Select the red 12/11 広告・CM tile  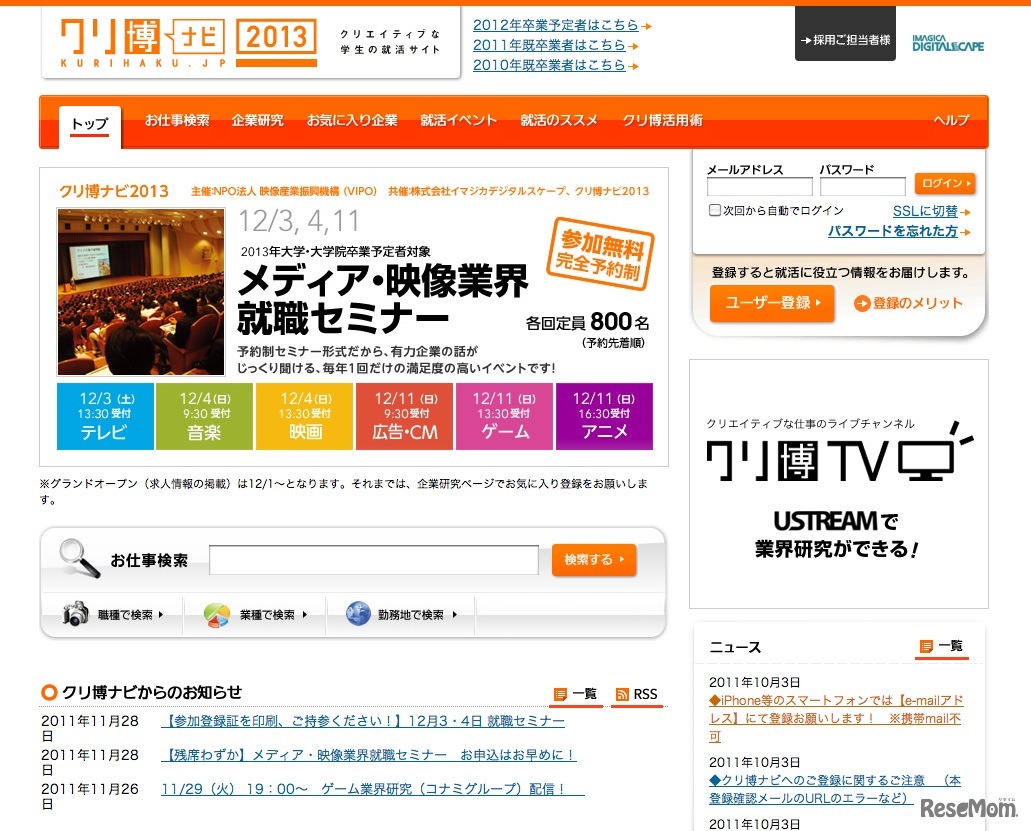point(404,416)
